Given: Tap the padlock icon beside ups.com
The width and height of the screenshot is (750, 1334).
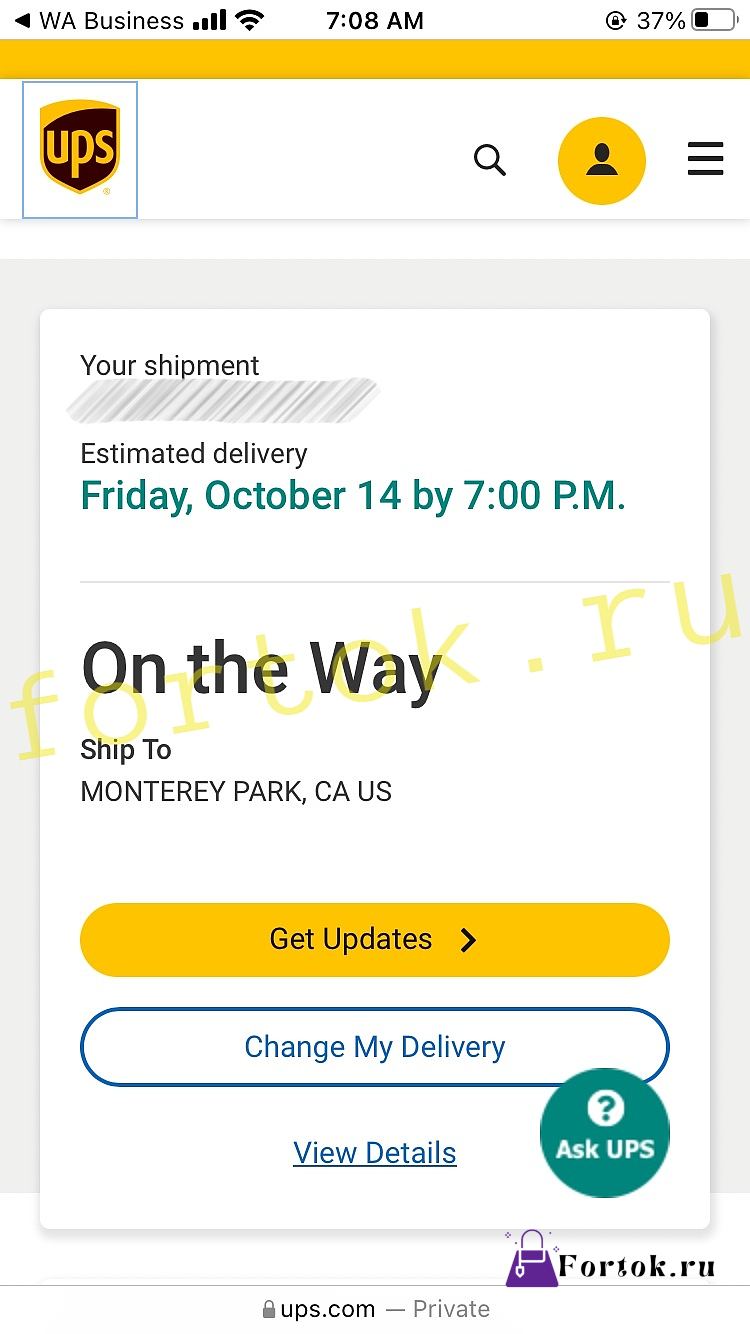Looking at the screenshot, I should point(268,1309).
